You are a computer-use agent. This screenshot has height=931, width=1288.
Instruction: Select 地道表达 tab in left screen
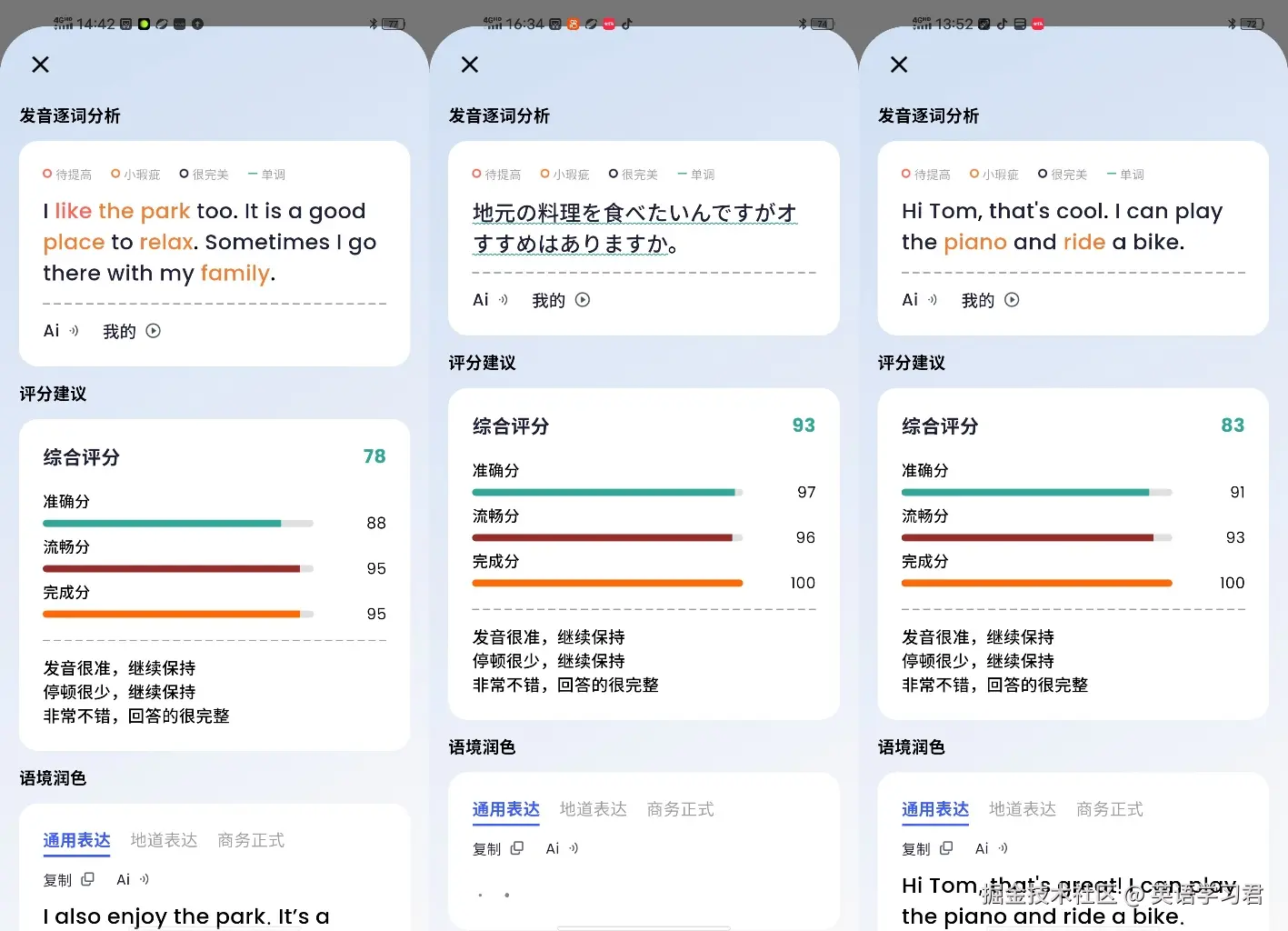point(164,841)
